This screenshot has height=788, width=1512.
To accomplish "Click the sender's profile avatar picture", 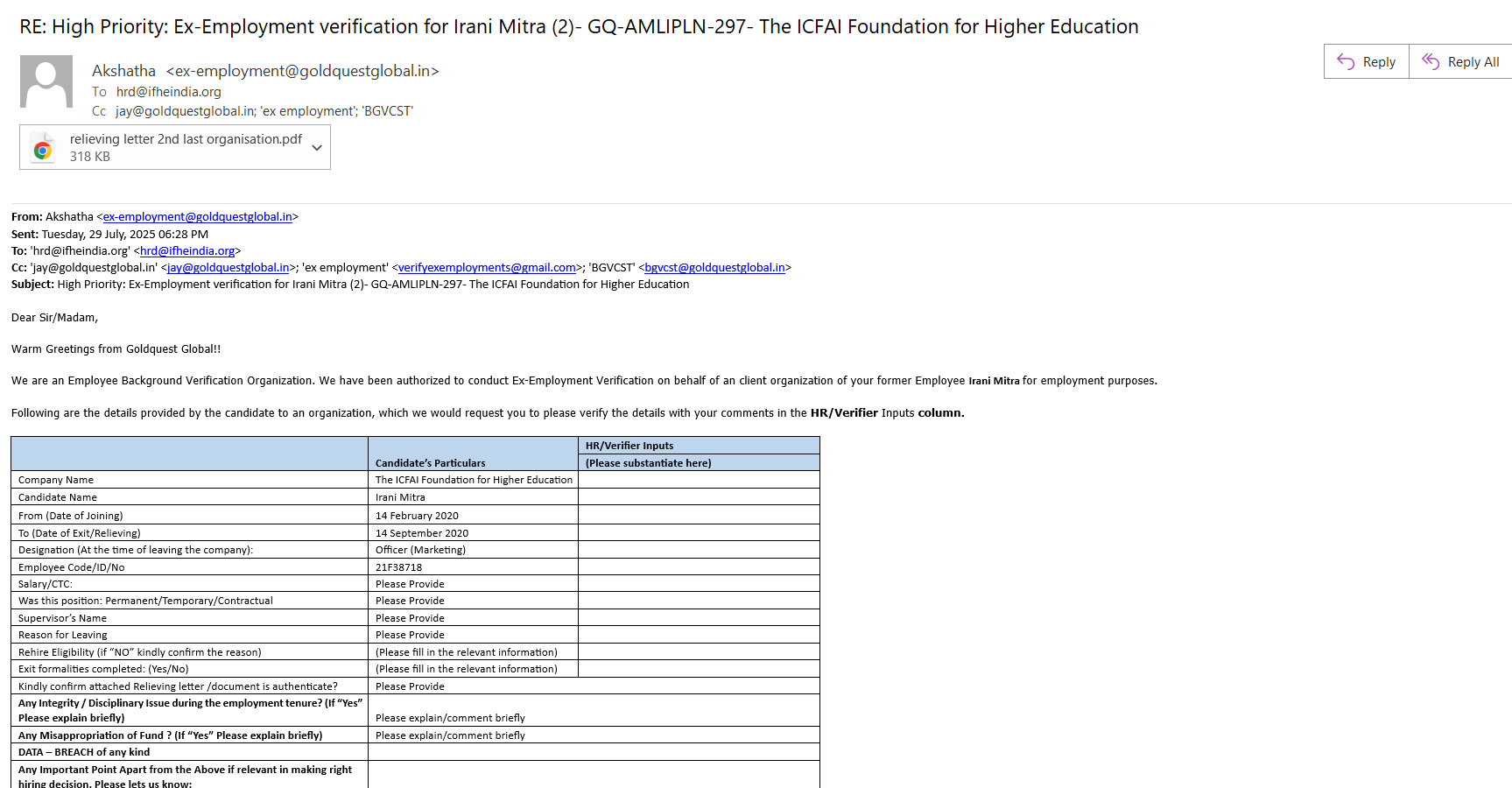I will pos(46,81).
